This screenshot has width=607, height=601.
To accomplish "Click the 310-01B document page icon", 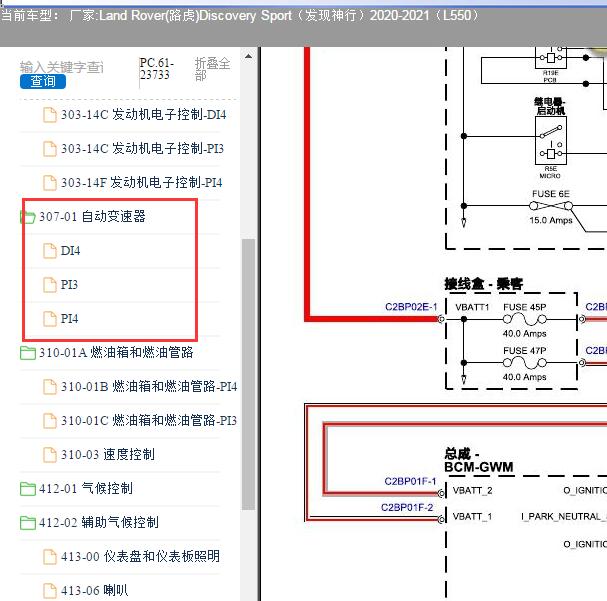I will pos(50,387).
